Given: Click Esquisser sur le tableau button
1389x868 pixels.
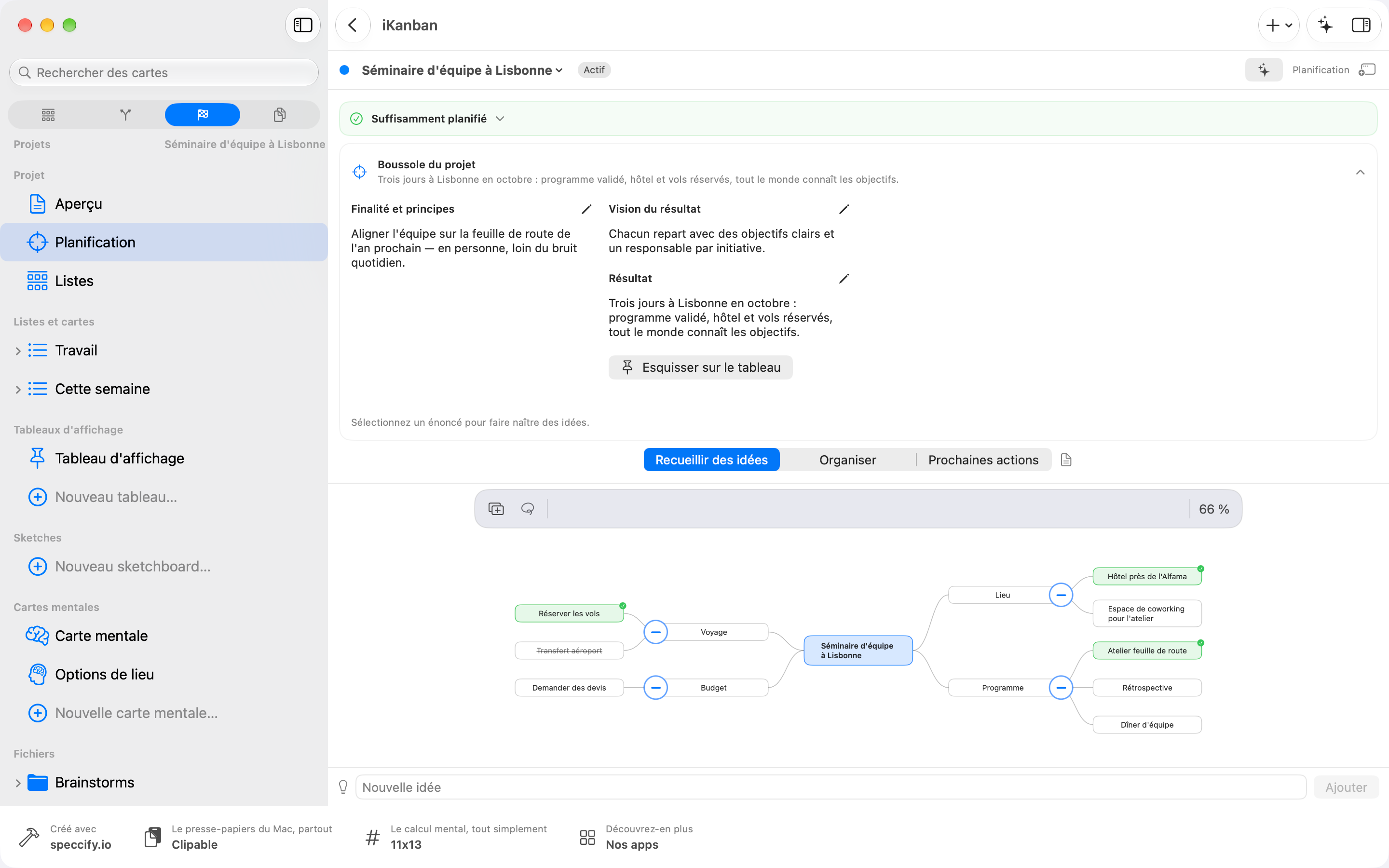Looking at the screenshot, I should click(700, 367).
